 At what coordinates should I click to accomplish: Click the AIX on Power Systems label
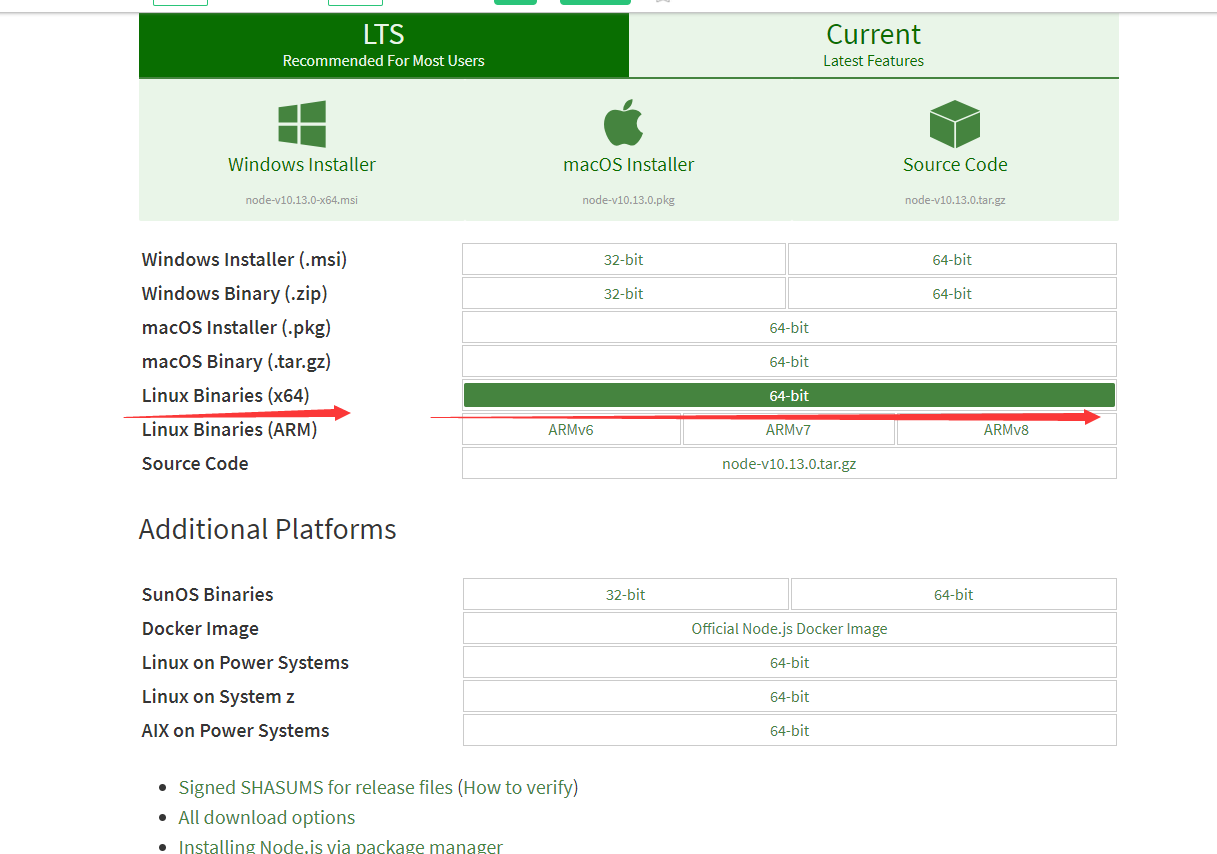pos(235,730)
